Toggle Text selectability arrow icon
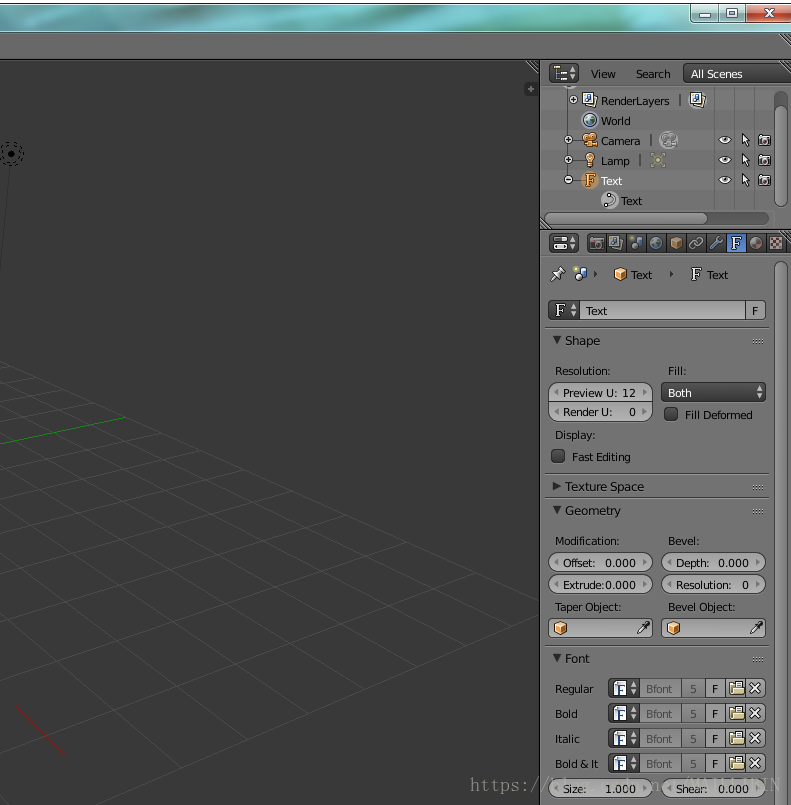The height and width of the screenshot is (805, 791). point(745,180)
